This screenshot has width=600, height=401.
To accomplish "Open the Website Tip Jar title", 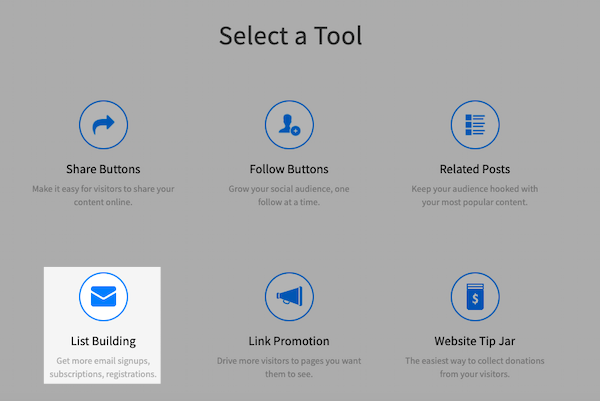I will click(x=475, y=341).
